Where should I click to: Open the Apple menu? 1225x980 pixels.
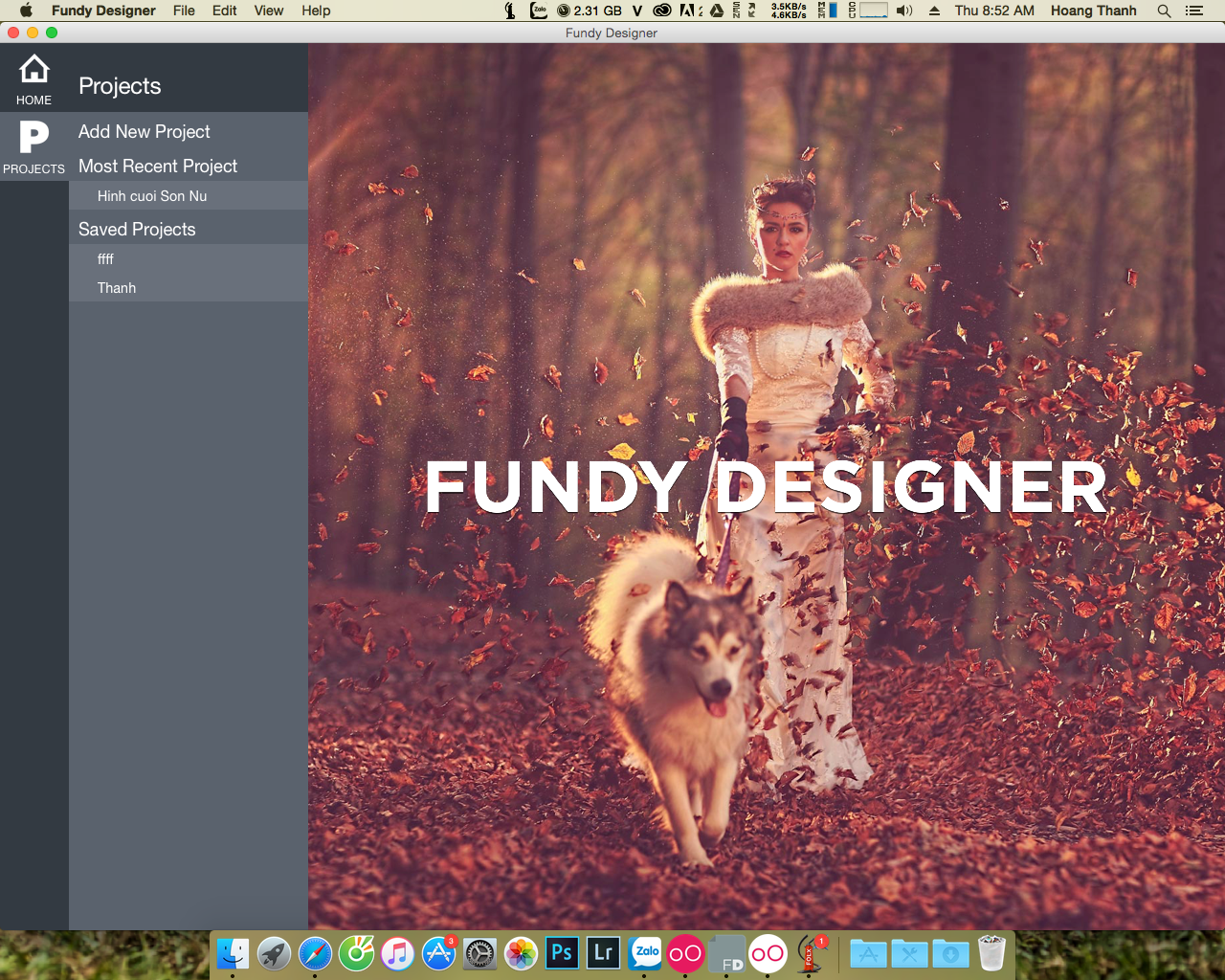[x=26, y=11]
